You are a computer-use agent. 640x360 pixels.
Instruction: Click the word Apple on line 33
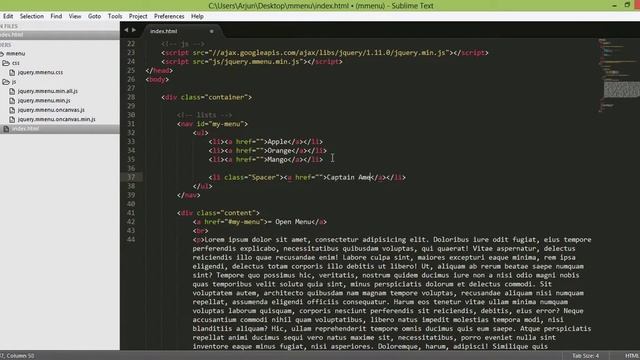tap(278, 142)
